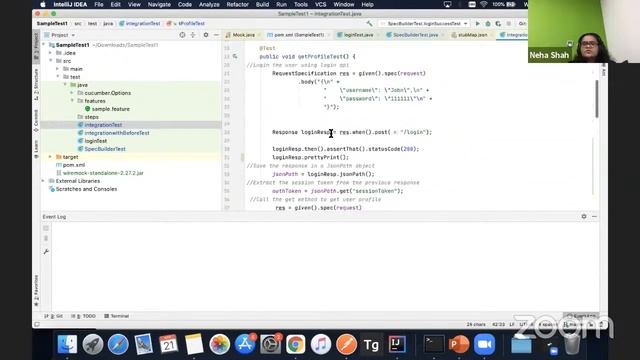Open the Navigate menu
640x360 pixels.
pos(159,4)
